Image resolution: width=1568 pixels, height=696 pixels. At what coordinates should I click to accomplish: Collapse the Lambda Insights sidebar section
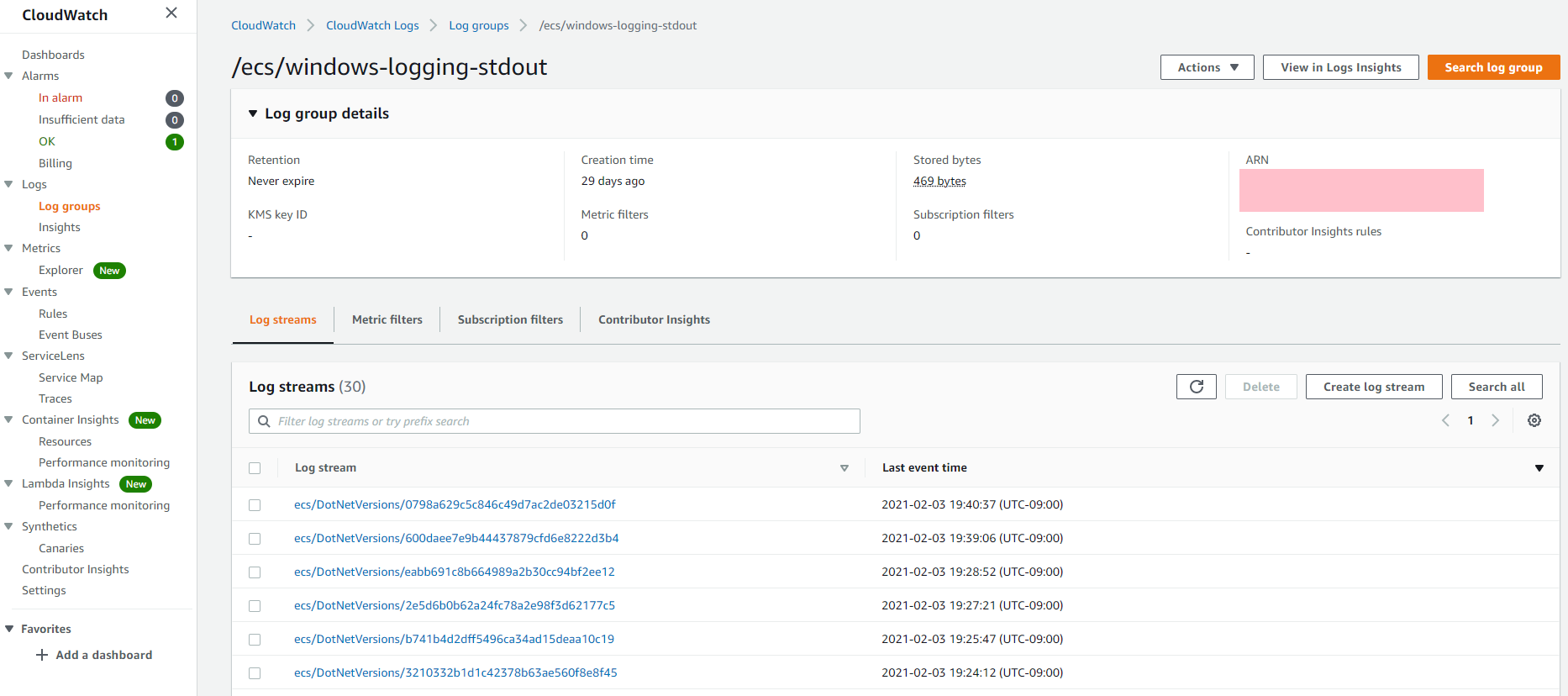point(8,483)
